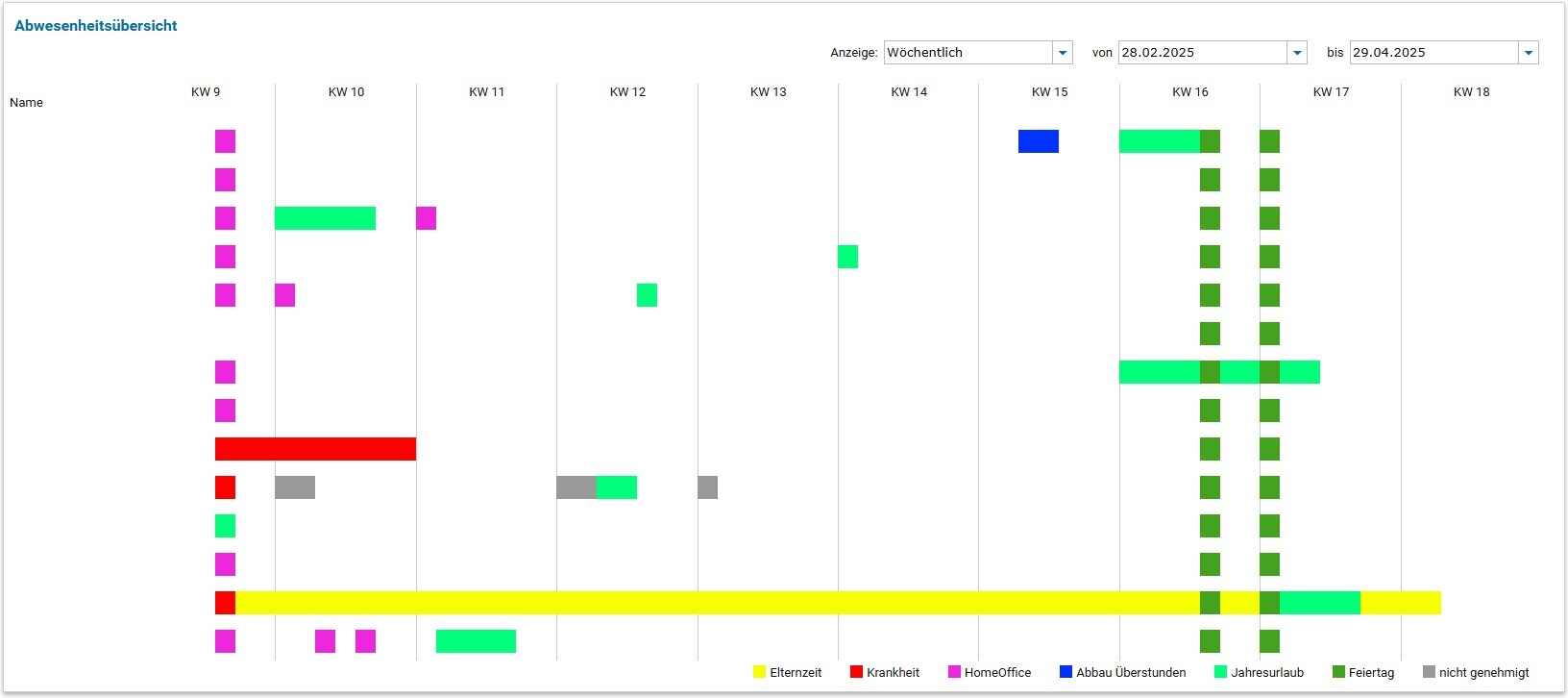Click the KW 14 column header
The height and width of the screenshot is (698, 1568).
(909, 92)
